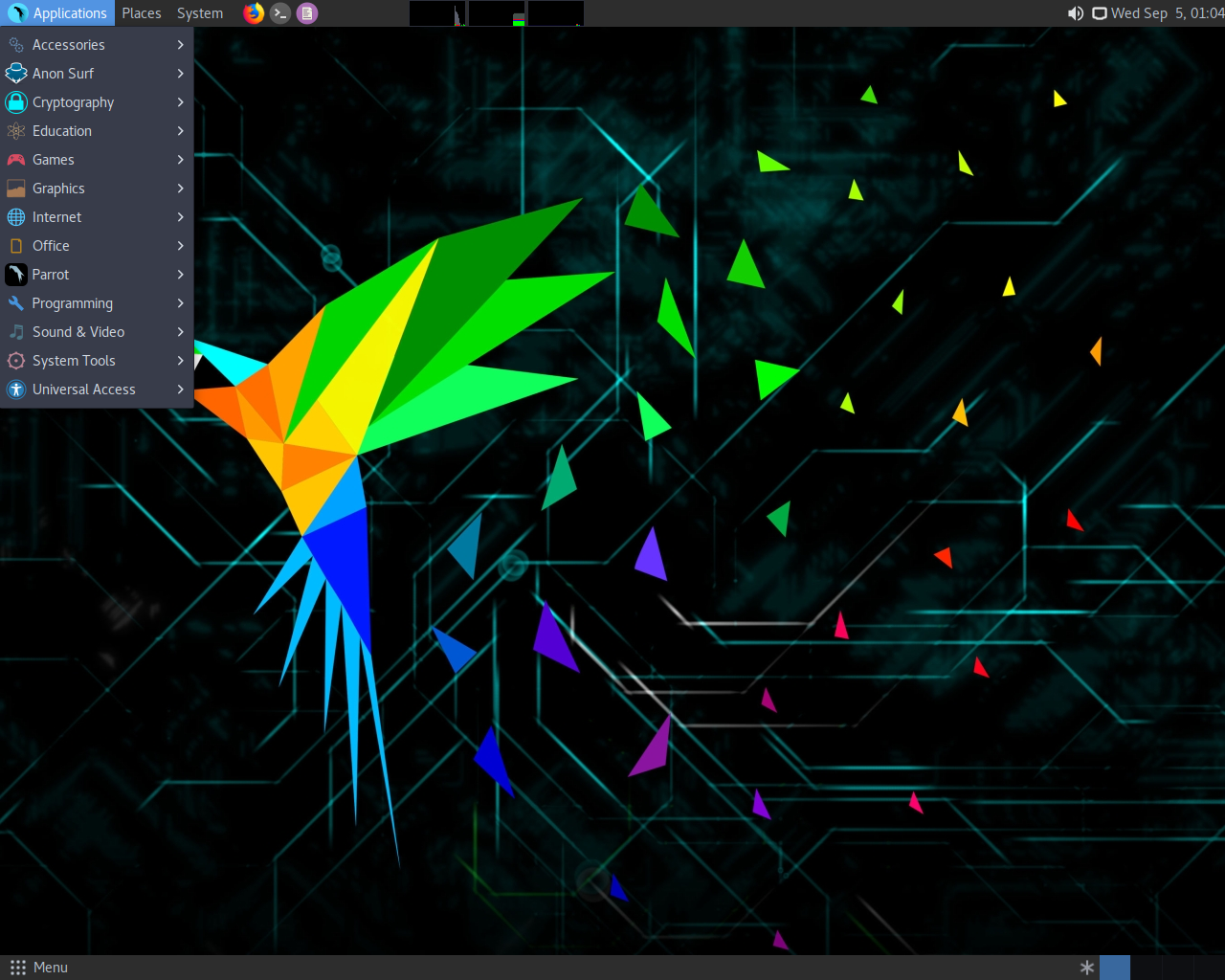Open the purple text editor launcher
Viewport: 1225px width, 980px height.
click(307, 13)
